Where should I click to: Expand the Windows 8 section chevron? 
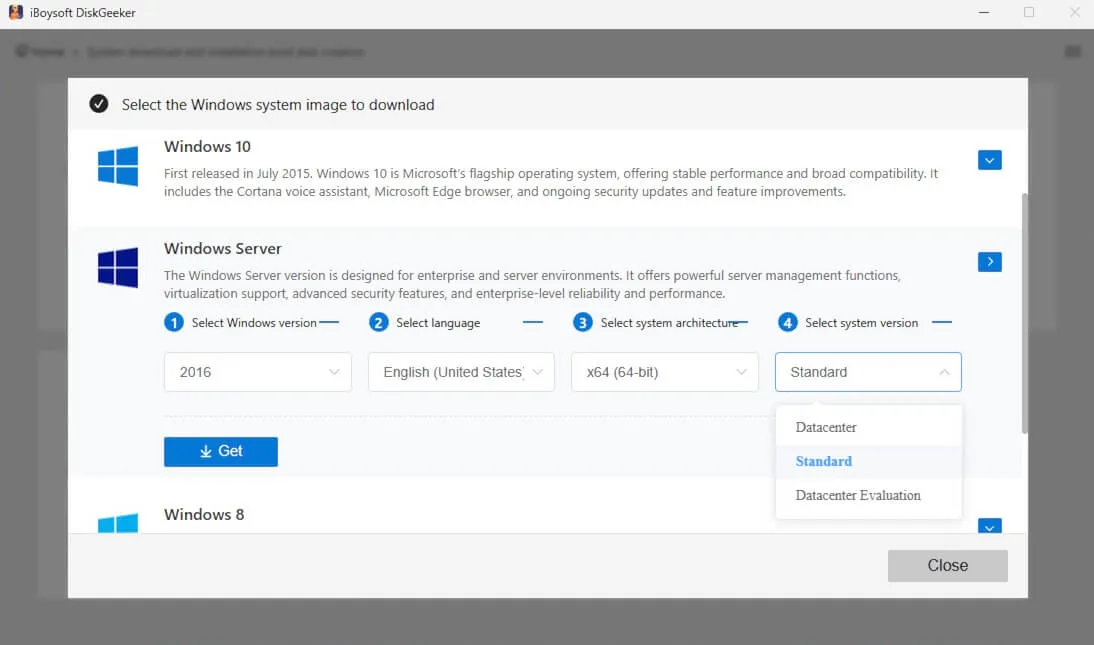pyautogui.click(x=989, y=527)
